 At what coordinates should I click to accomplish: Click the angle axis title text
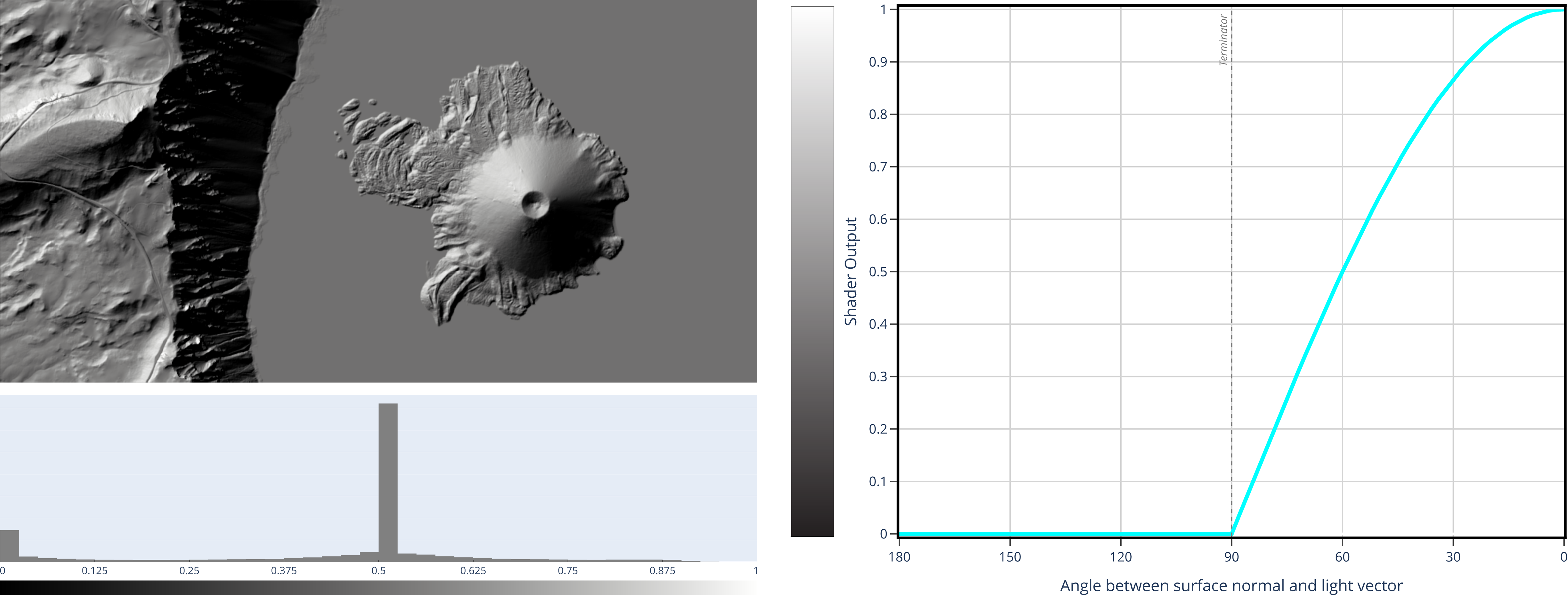click(x=1231, y=586)
